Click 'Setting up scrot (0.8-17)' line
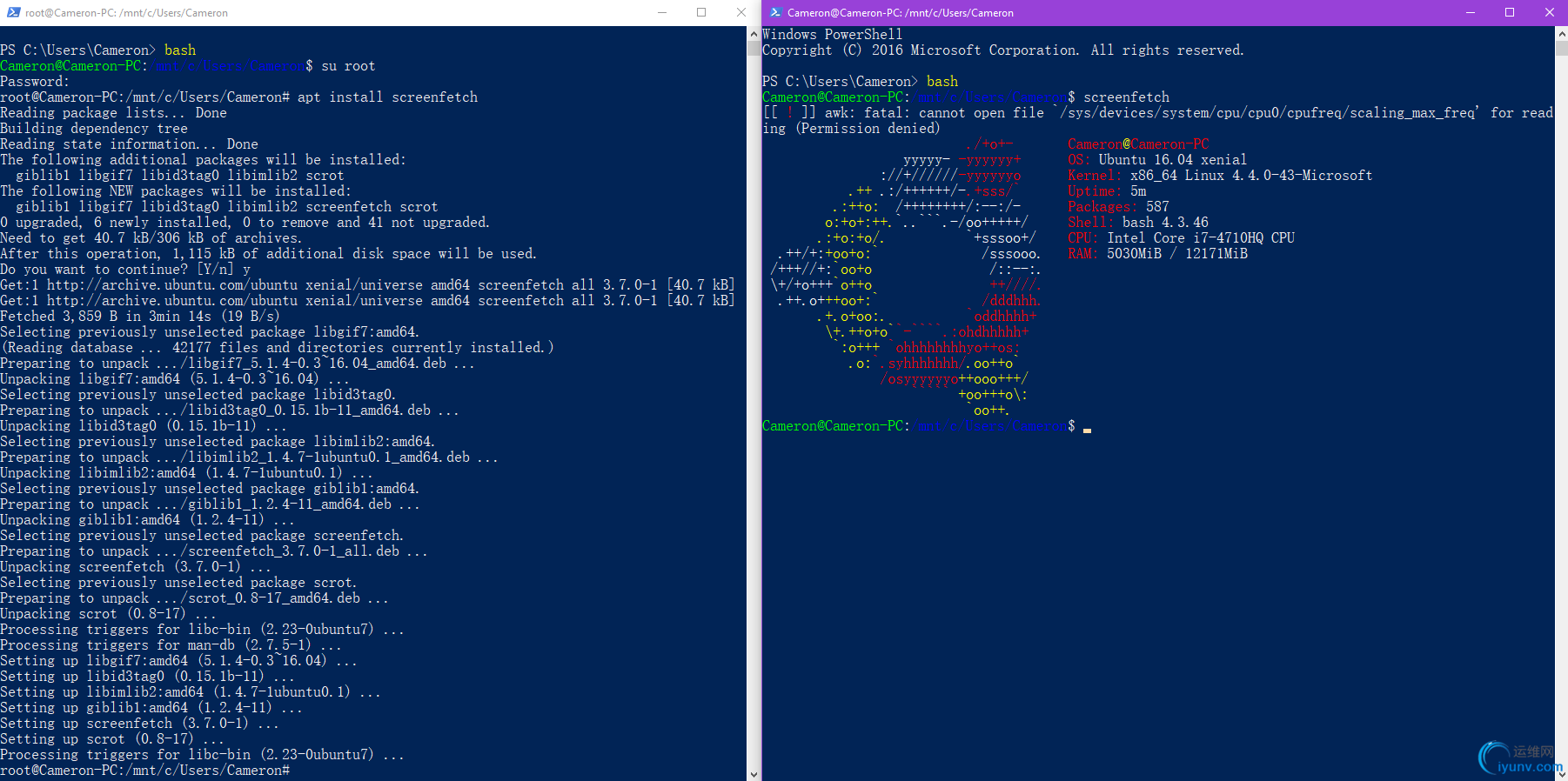1568x781 pixels. click(x=112, y=739)
